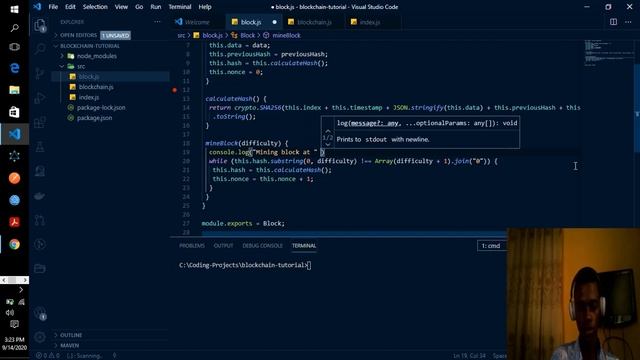This screenshot has width=640, height=360.
Task: Switch to the Problems panel tab
Action: pos(192,246)
